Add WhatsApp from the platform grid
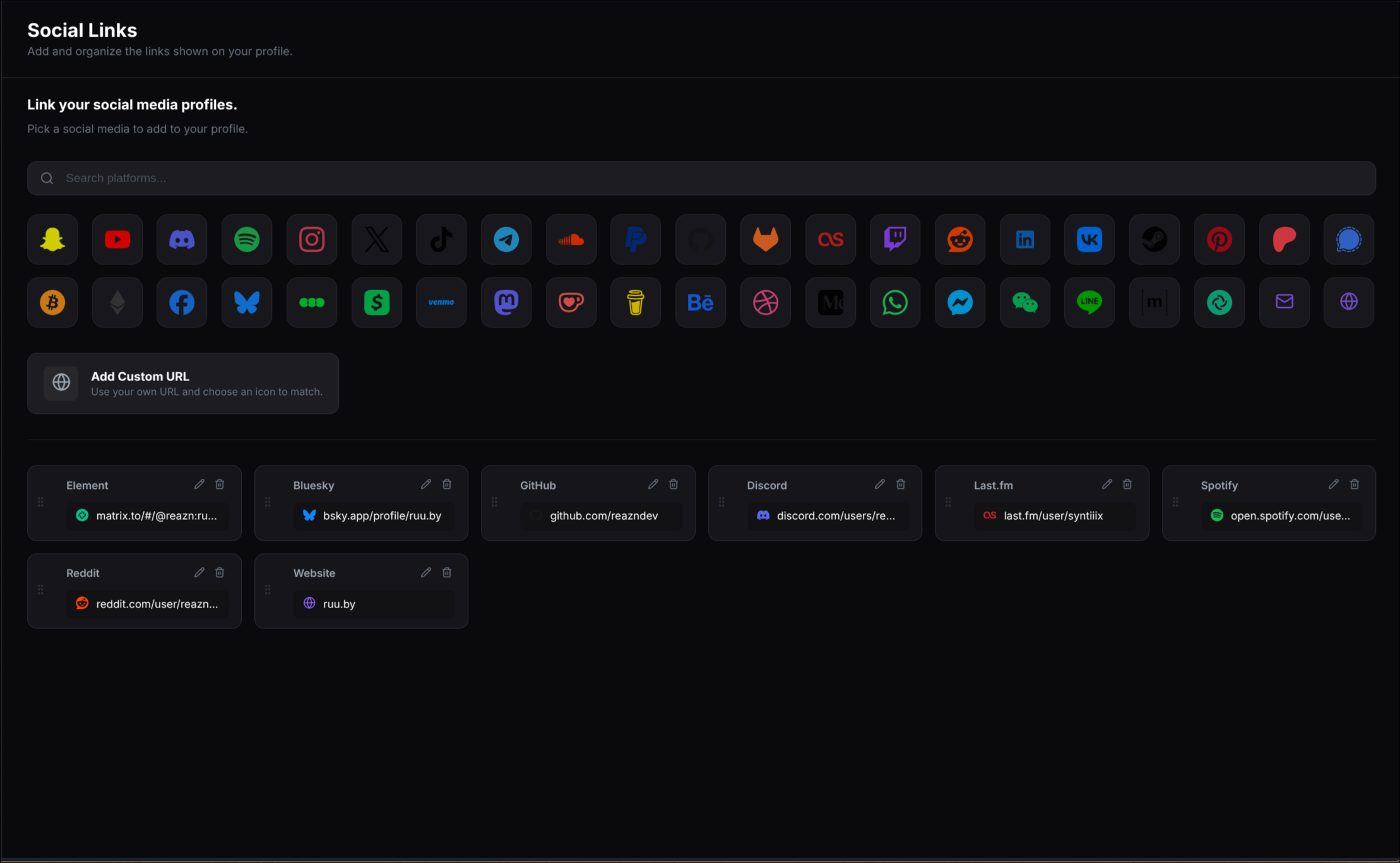 click(x=895, y=303)
